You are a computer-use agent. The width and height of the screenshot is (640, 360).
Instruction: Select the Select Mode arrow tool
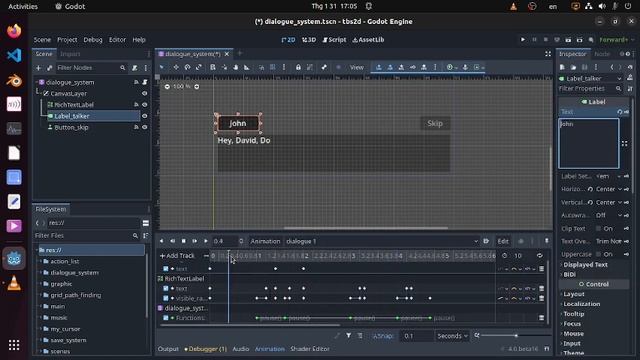point(162,67)
